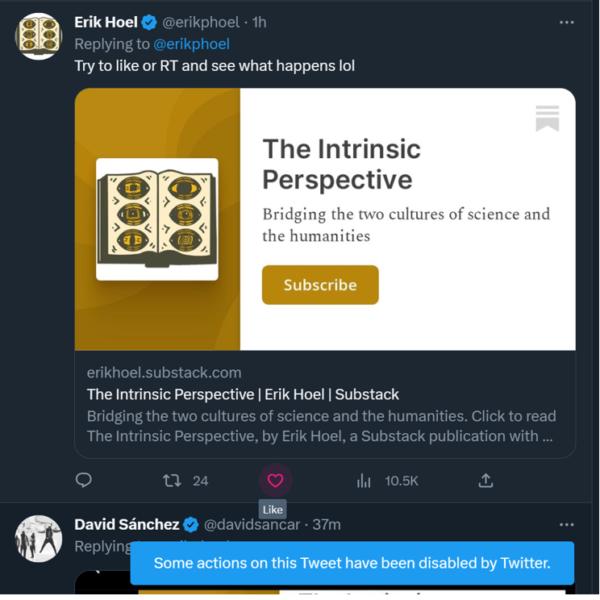The image size is (600, 600).
Task: Open The Intrinsic Perspective Substack link title
Action: tap(243, 394)
